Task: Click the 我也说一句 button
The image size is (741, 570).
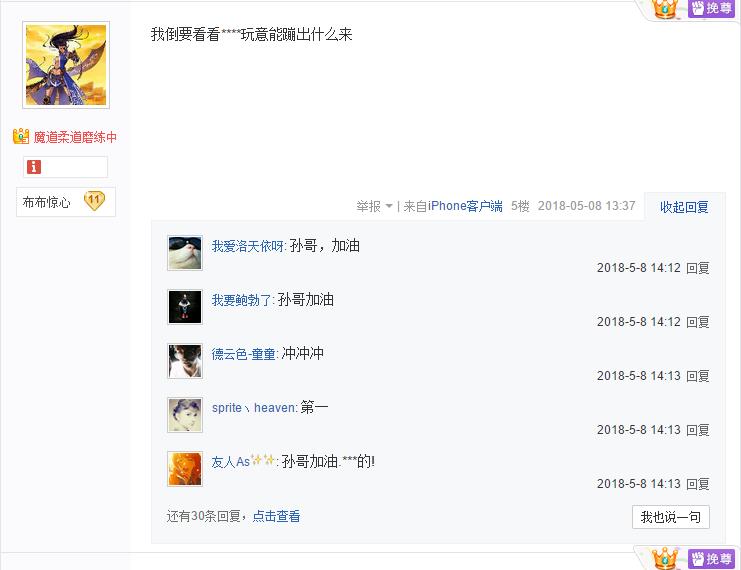Action: tap(671, 517)
